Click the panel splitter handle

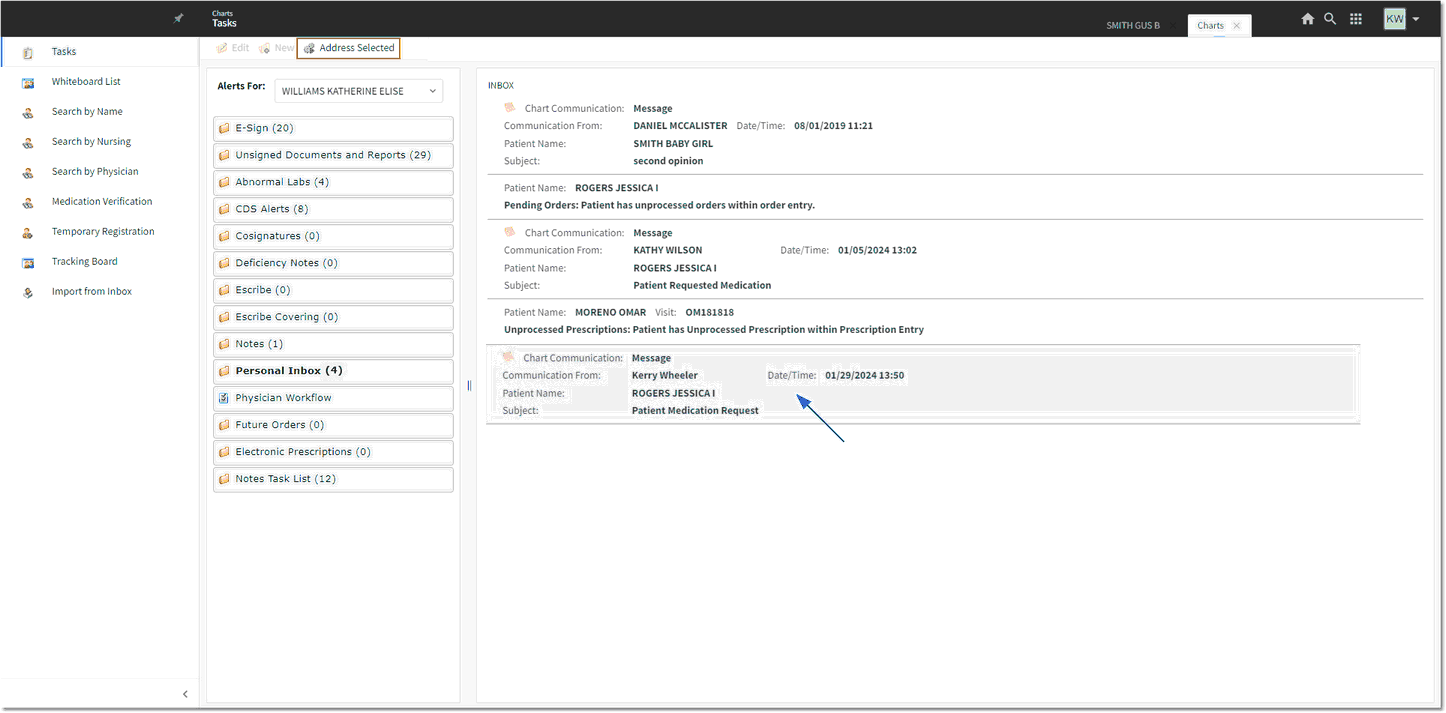469,386
